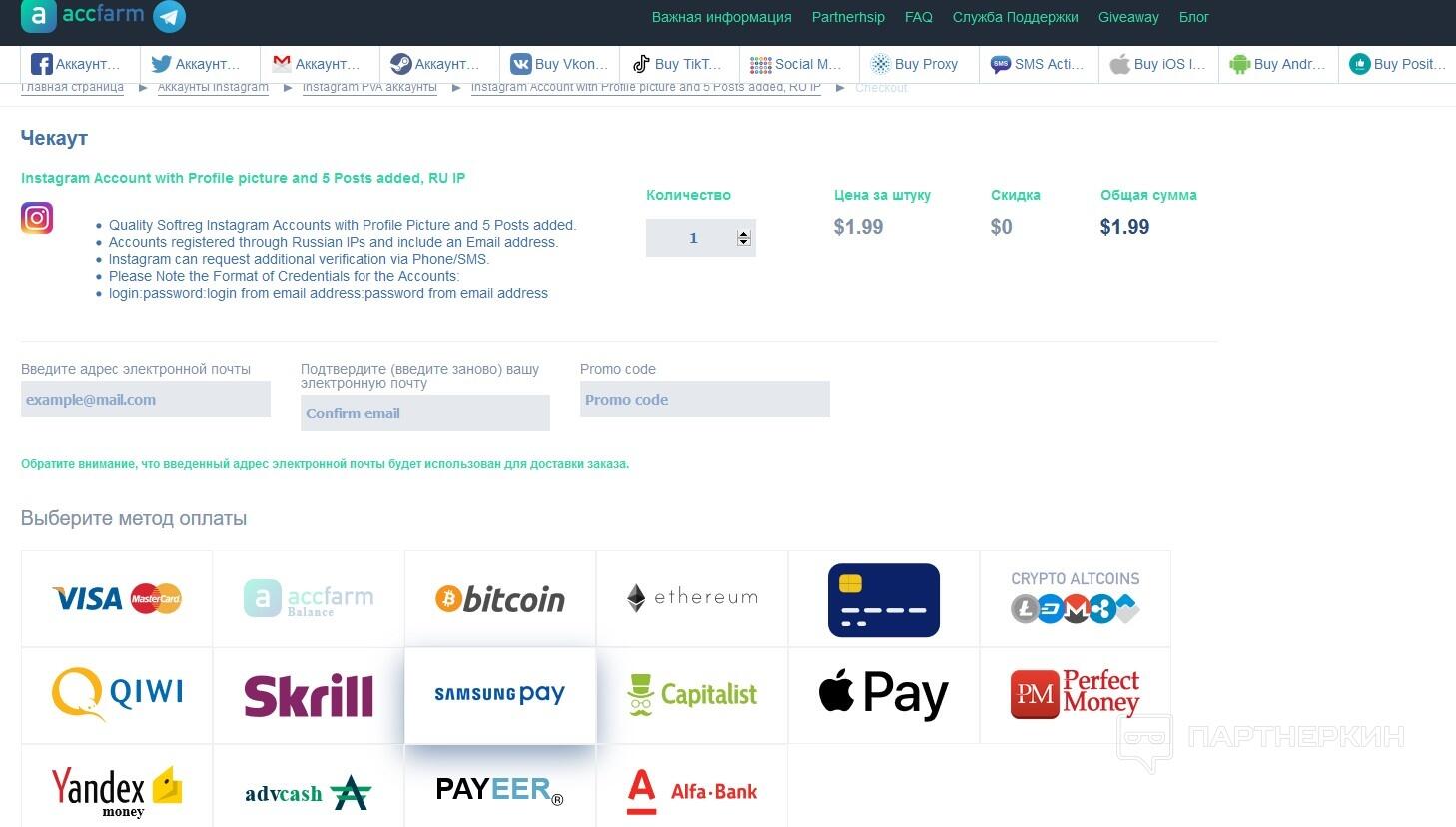The image size is (1456, 827).
Task: Open the Gmail accounts category
Action: coord(320,64)
